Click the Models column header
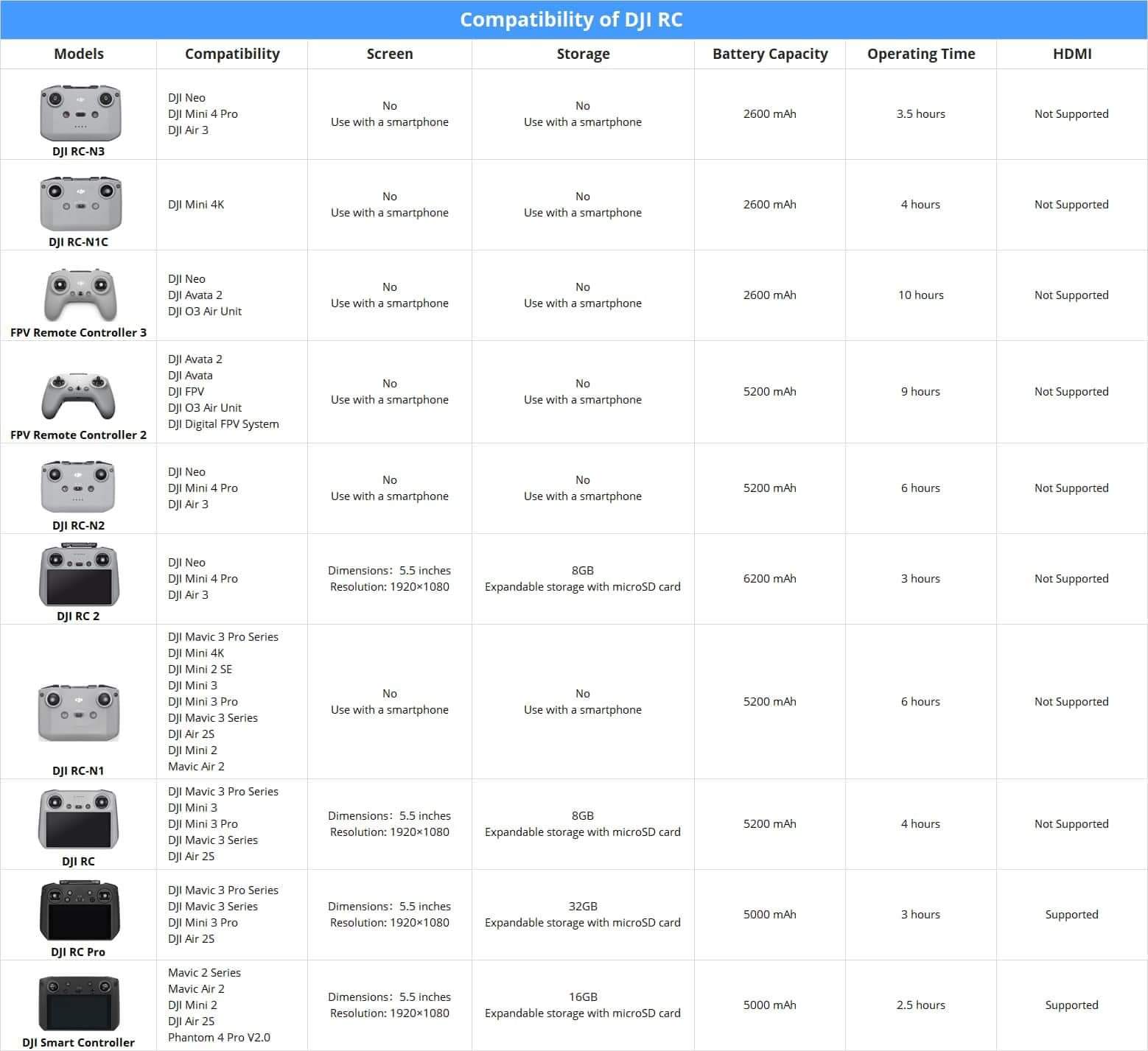Image resolution: width=1148 pixels, height=1051 pixels. 79,54
